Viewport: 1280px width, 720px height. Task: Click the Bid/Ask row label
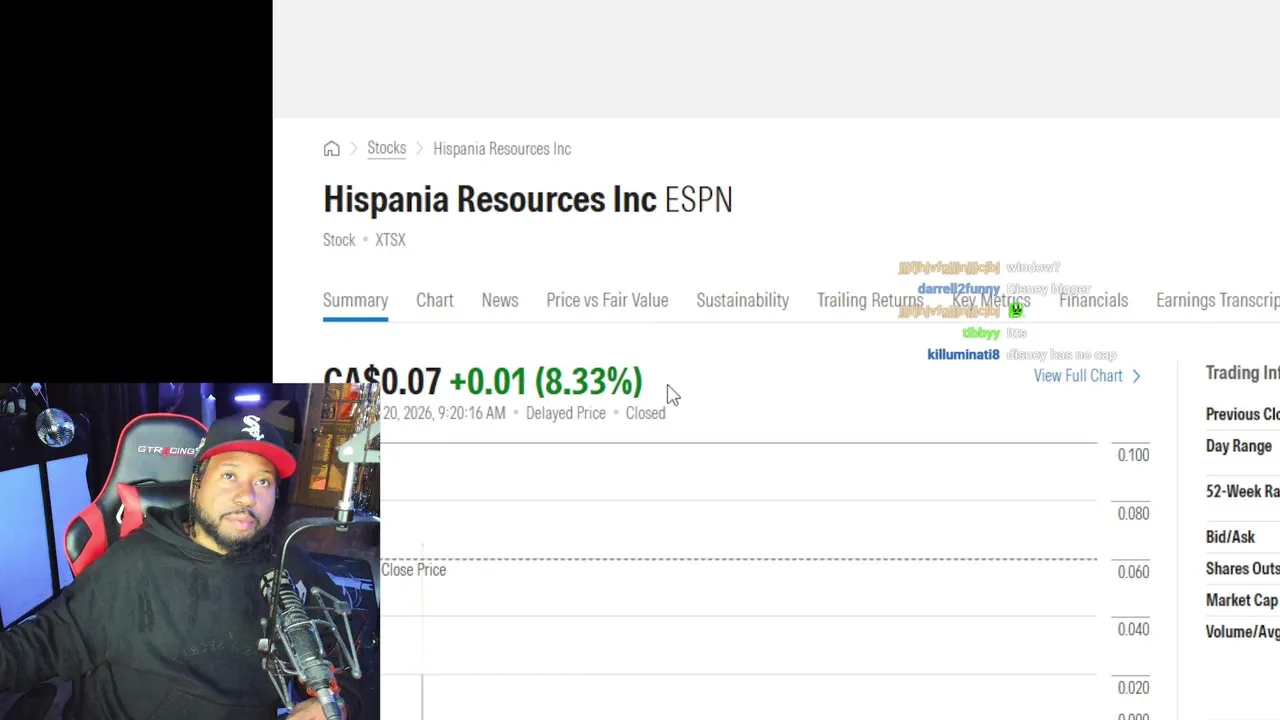click(1230, 537)
